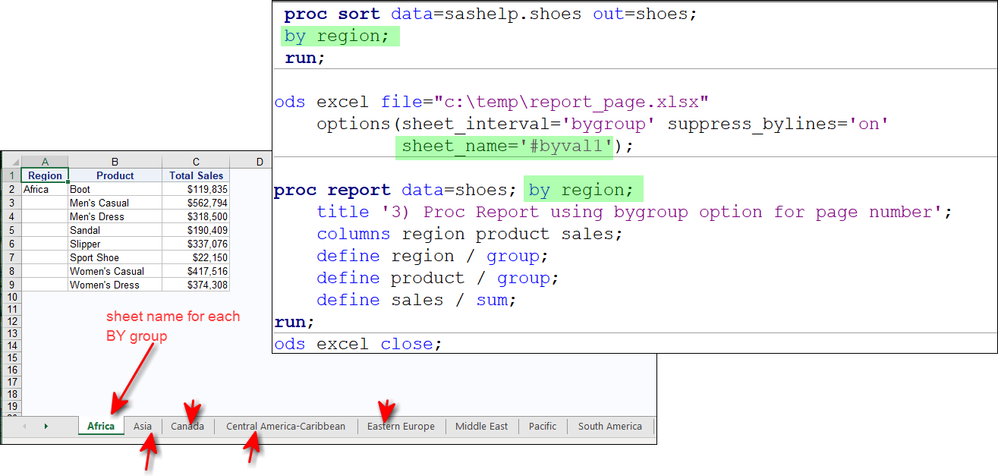Image resolution: width=998 pixels, height=476 pixels.
Task: Click the $337,076 sales cell
Action: pyautogui.click(x=195, y=244)
